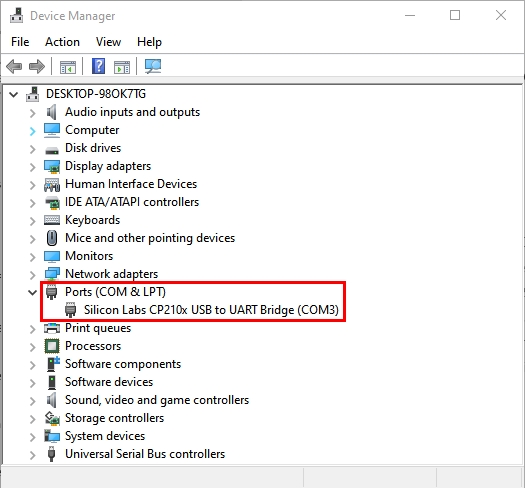The height and width of the screenshot is (488, 525).
Task: Click the Keyboards device icon
Action: click(x=52, y=220)
